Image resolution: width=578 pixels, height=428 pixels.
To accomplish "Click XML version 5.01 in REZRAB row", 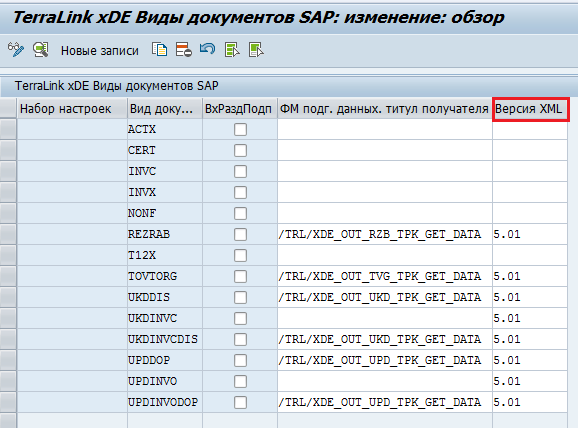I will (x=530, y=234).
